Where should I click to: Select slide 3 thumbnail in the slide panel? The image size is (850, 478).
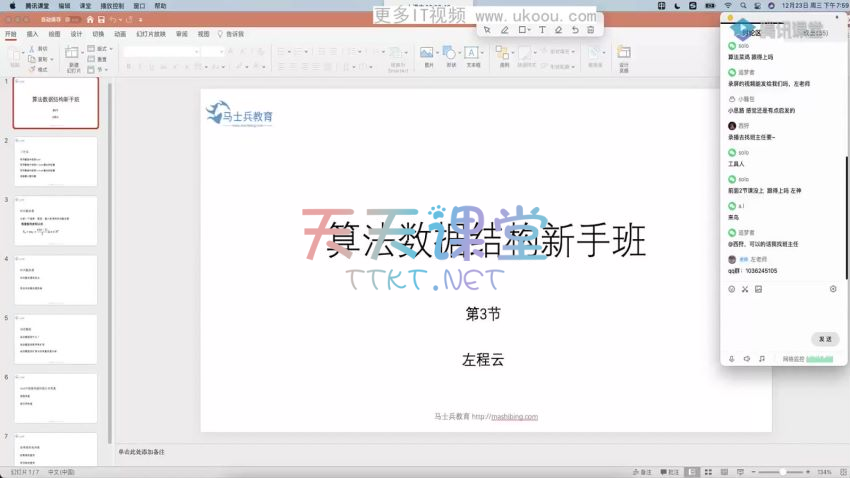click(56, 220)
